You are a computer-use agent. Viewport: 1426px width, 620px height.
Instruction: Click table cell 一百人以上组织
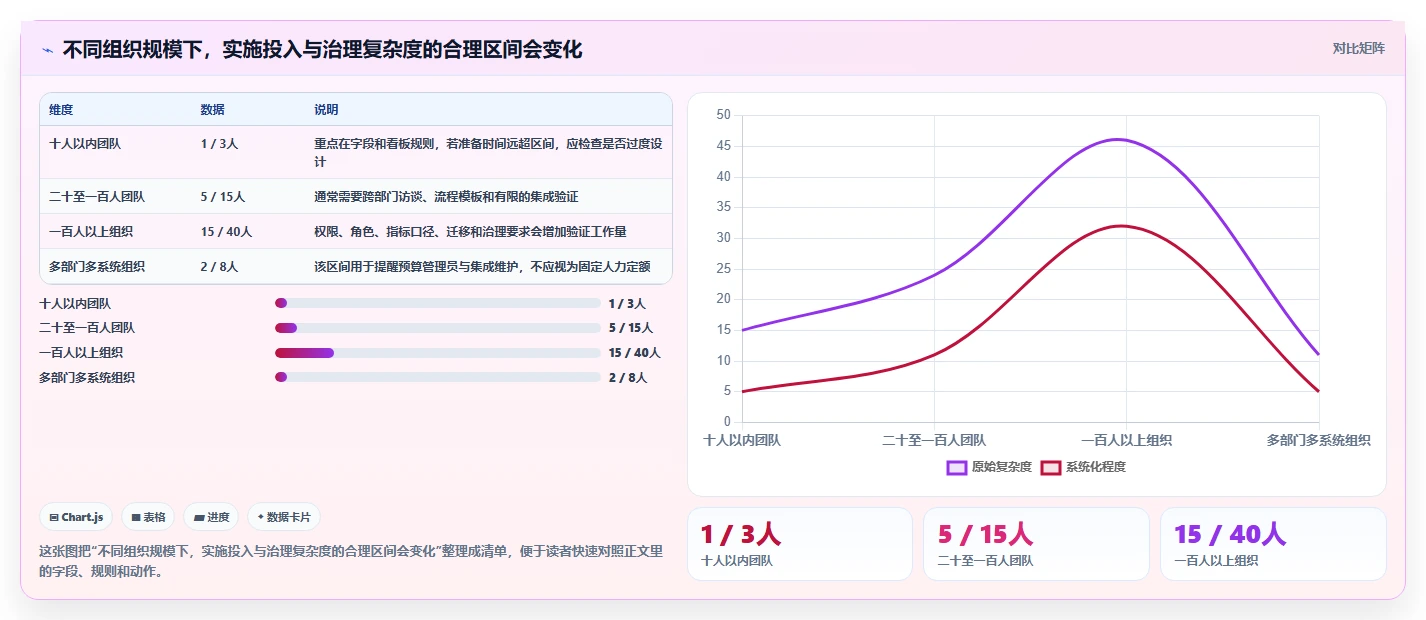(91, 232)
